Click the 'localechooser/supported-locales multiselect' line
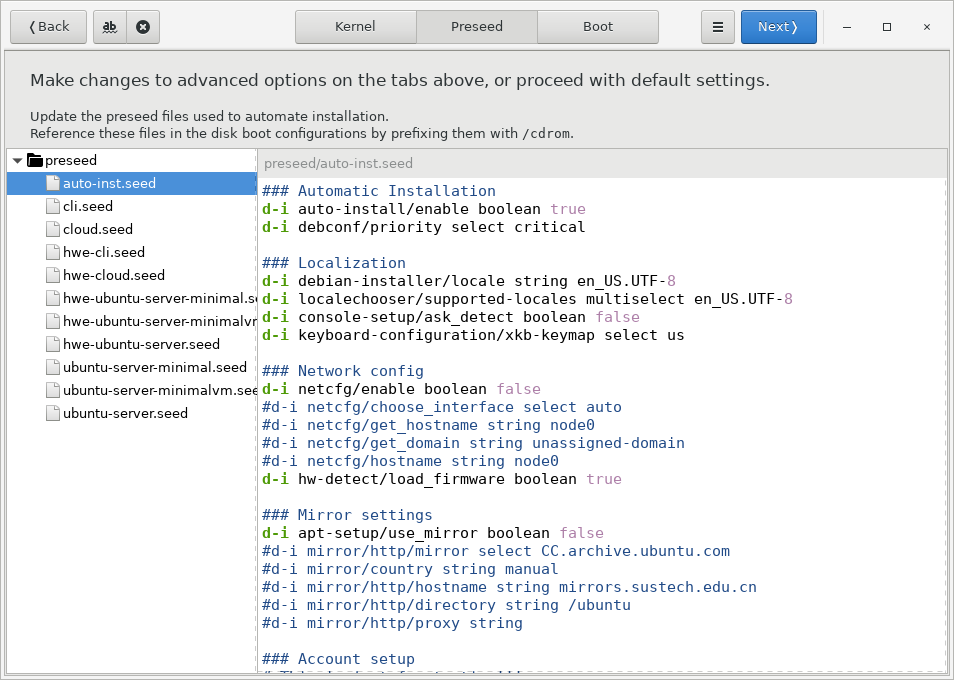Screen dimensions: 954x680 [527, 299]
